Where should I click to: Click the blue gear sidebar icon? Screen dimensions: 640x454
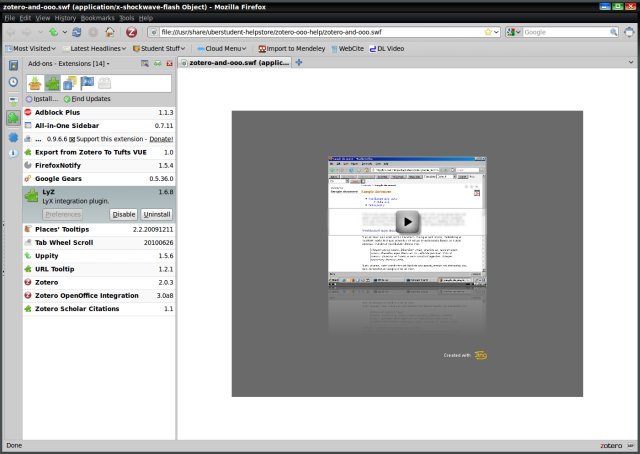pyautogui.click(x=13, y=137)
